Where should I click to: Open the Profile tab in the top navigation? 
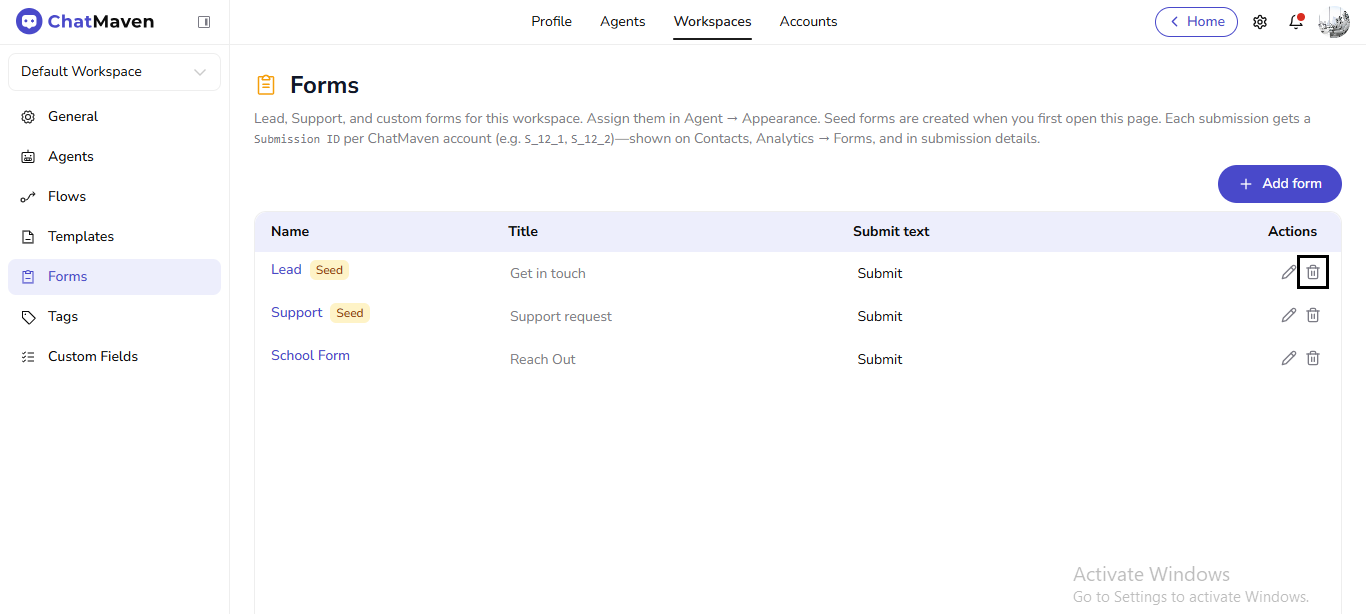[x=551, y=21]
